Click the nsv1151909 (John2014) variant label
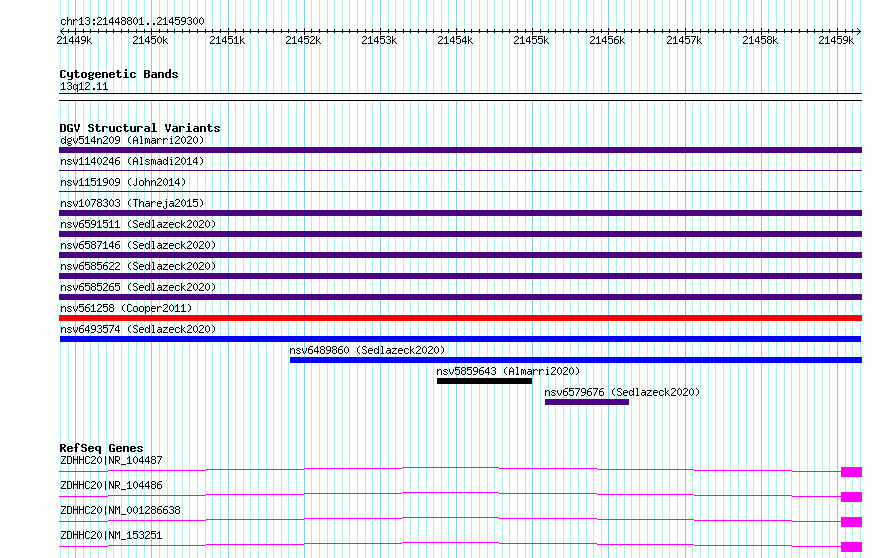Viewport: 890px width, 558px height. coord(123,182)
